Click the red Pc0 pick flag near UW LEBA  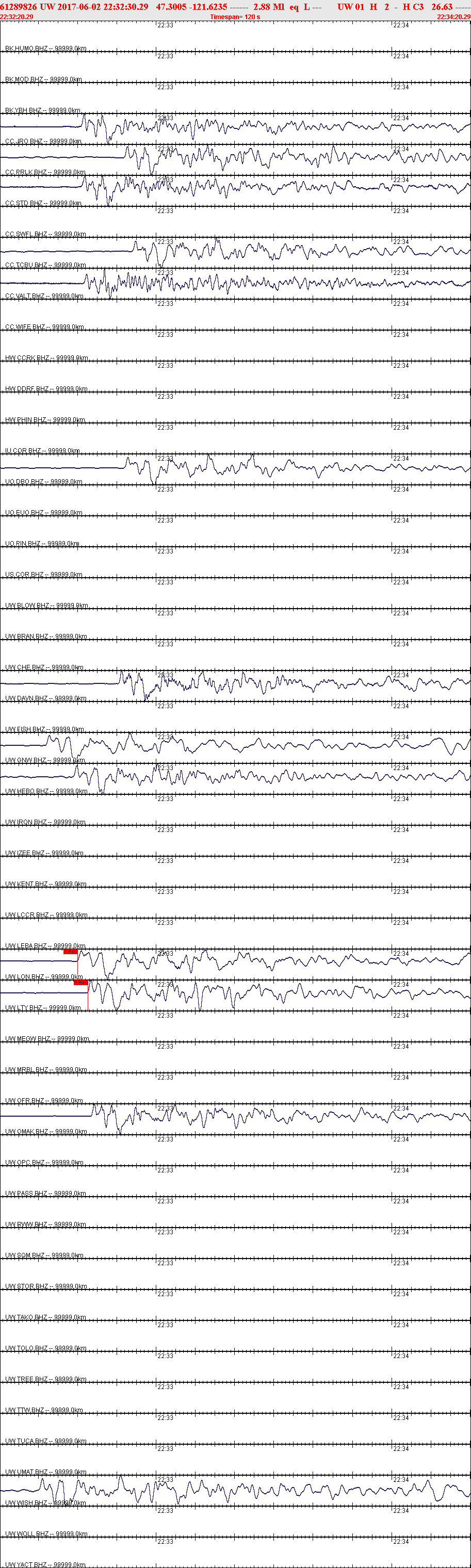(x=71, y=952)
